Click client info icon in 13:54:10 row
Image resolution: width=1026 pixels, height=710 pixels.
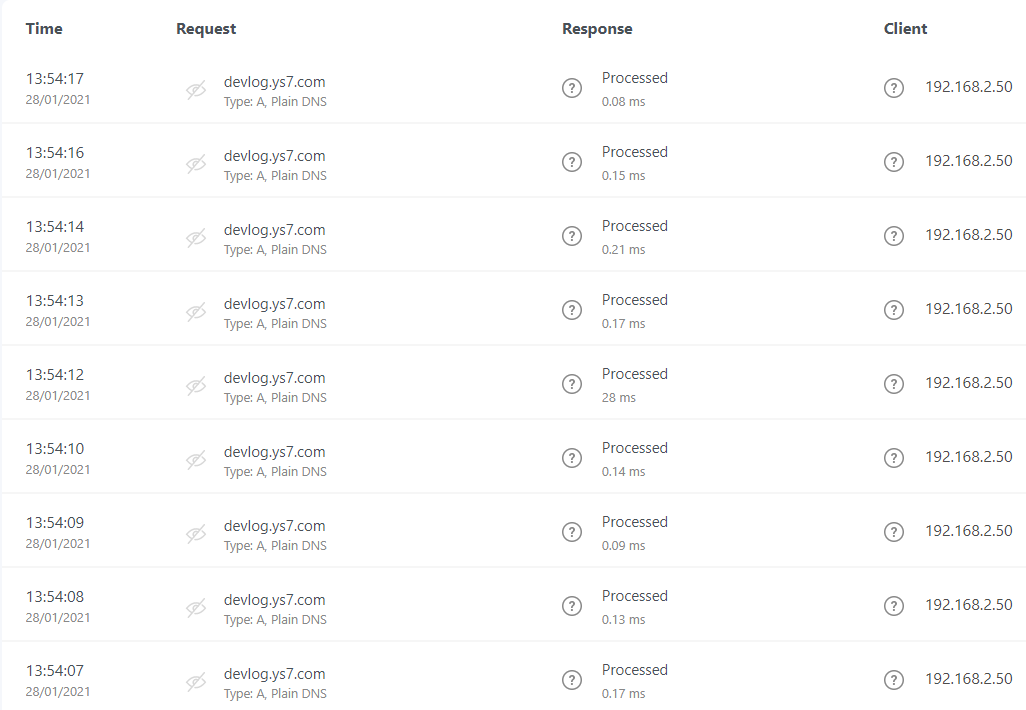[894, 458]
